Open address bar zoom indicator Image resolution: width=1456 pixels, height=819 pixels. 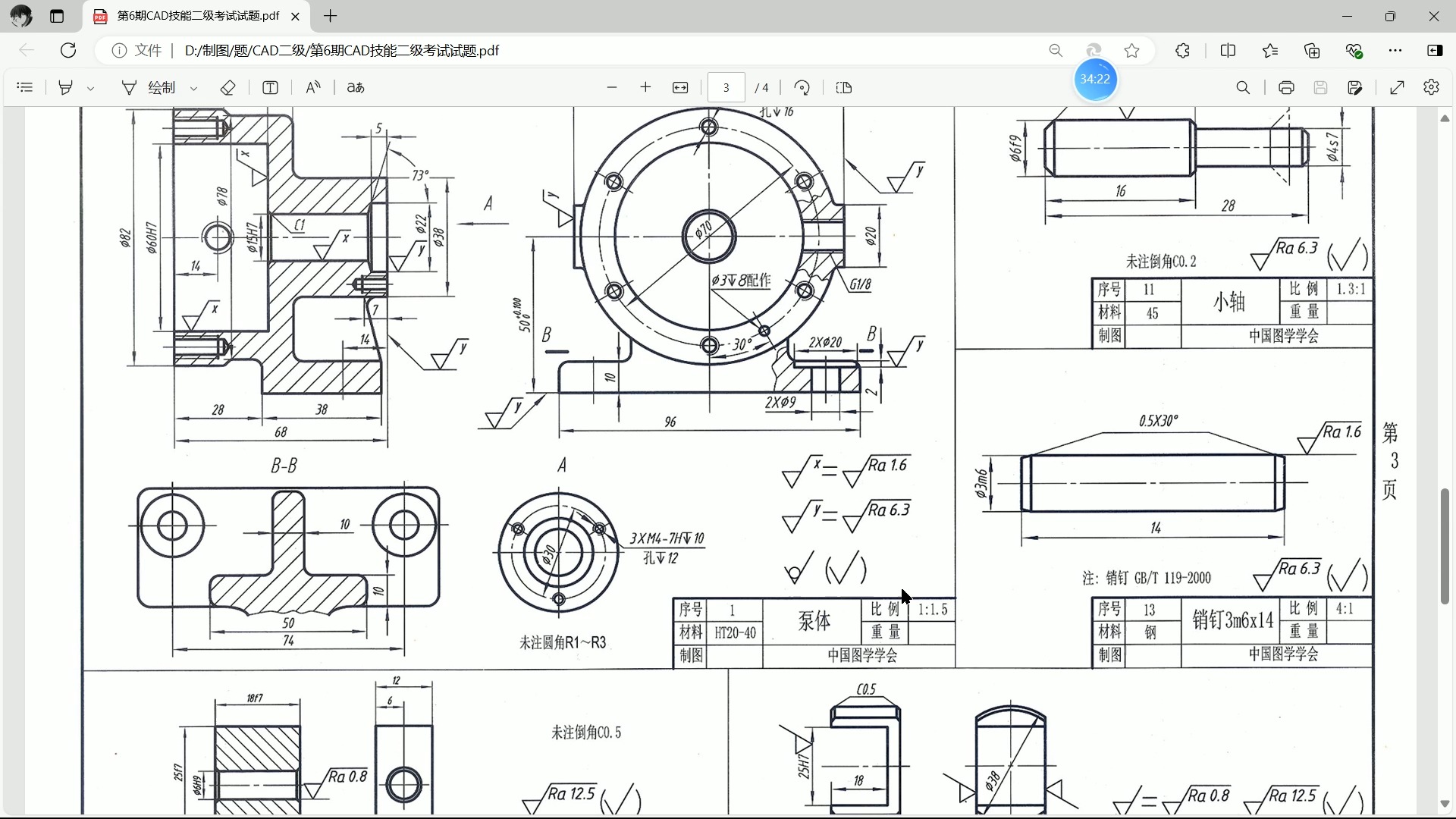[x=1056, y=50]
